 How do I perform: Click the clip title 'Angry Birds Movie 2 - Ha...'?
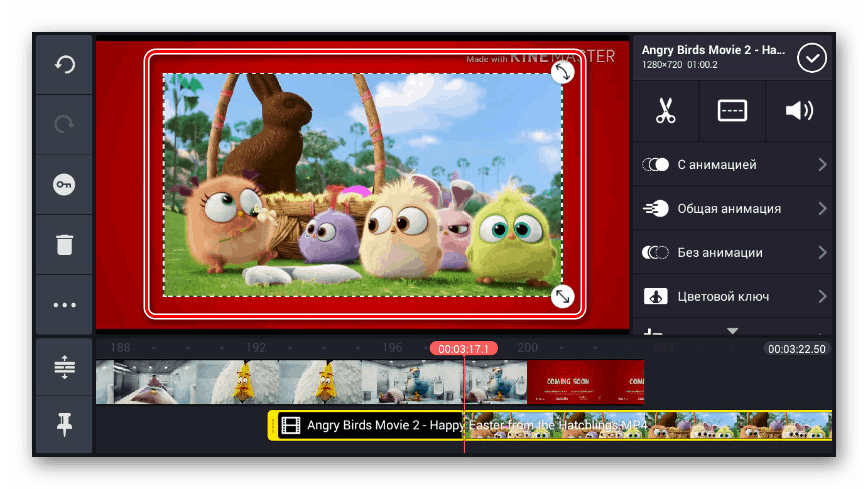(713, 50)
